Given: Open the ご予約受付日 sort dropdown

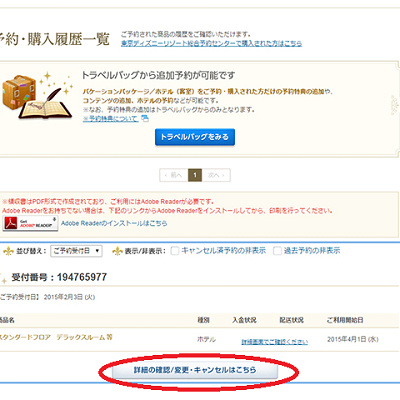Looking at the screenshot, I should [x=76, y=251].
